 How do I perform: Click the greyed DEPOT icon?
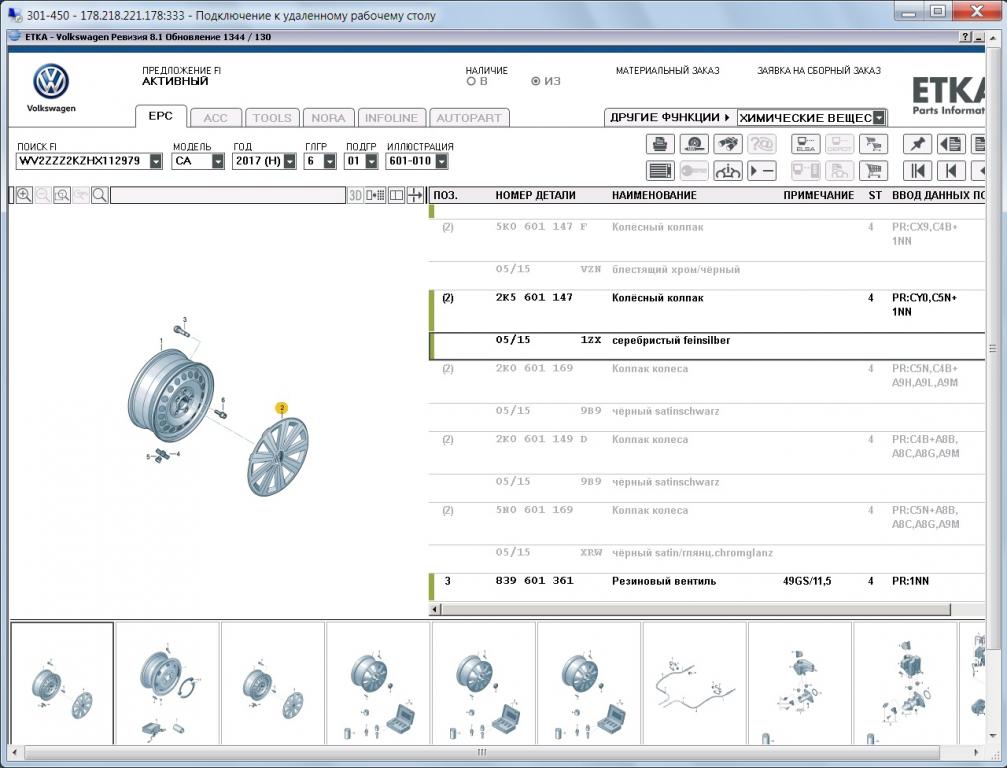pyautogui.click(x=839, y=144)
